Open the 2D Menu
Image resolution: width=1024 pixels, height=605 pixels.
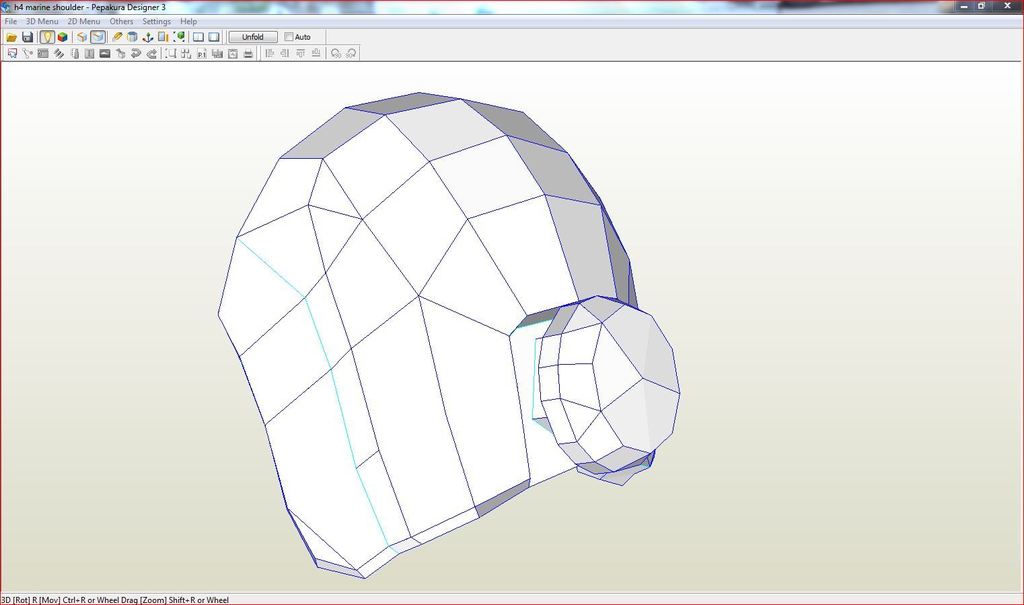click(84, 22)
